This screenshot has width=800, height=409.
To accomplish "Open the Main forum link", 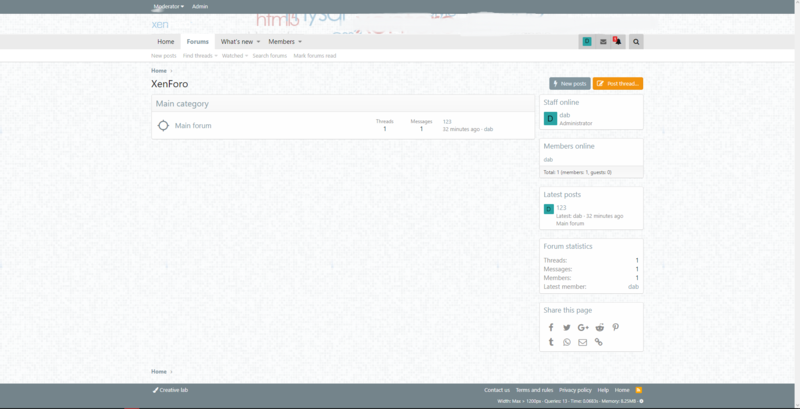I will coord(193,125).
